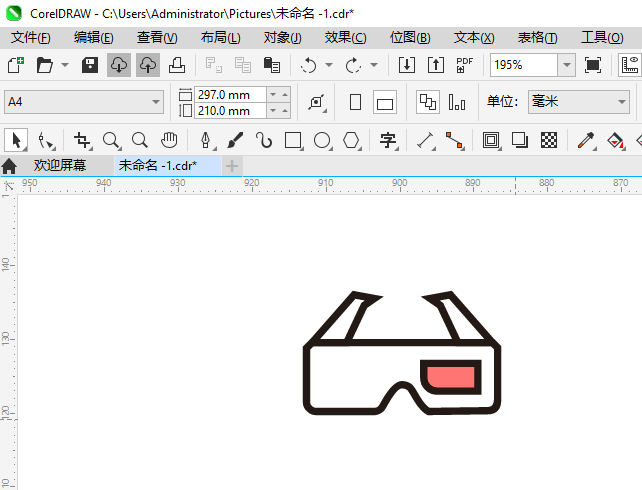Open the undo history dropdown arrow

pos(329,65)
